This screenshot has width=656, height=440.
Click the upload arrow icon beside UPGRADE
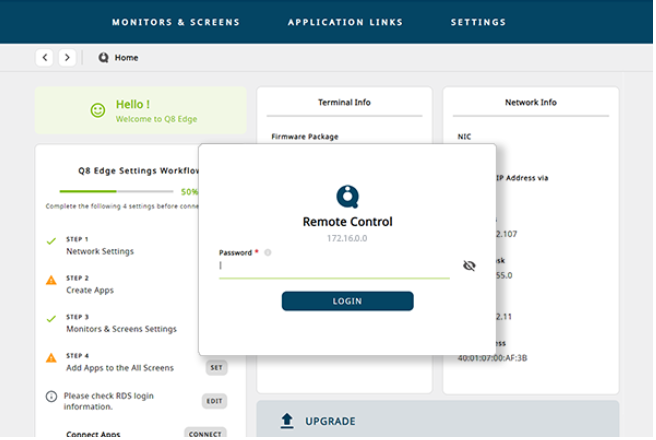[286, 421]
